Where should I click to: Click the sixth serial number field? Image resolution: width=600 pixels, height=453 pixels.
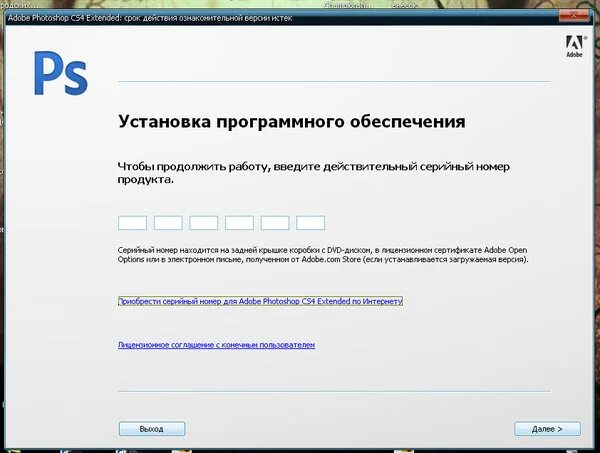(x=310, y=223)
